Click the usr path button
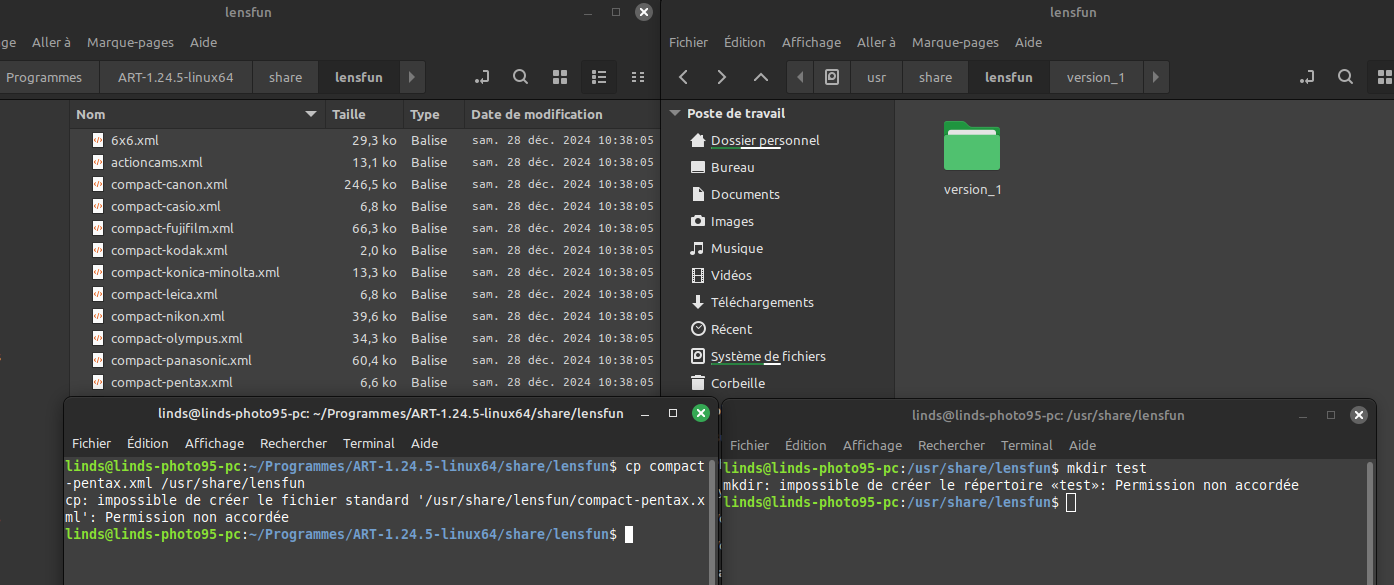 coord(876,77)
